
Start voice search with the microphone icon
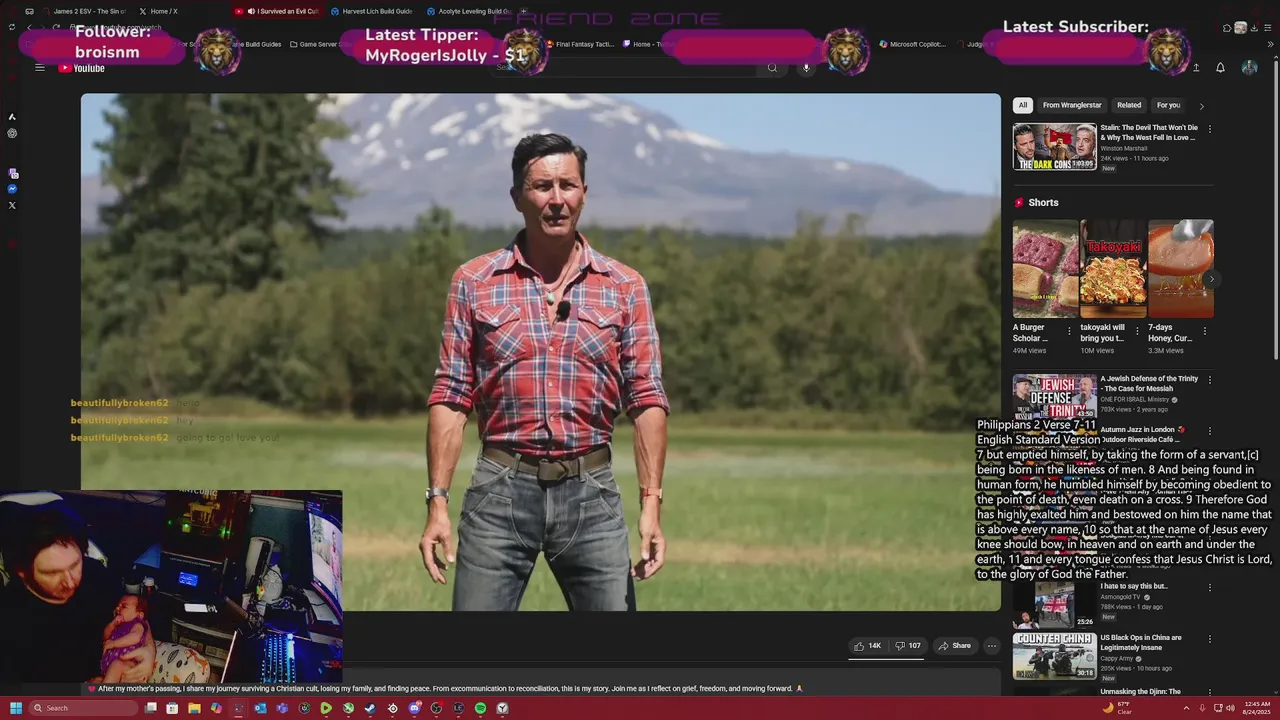coord(806,68)
